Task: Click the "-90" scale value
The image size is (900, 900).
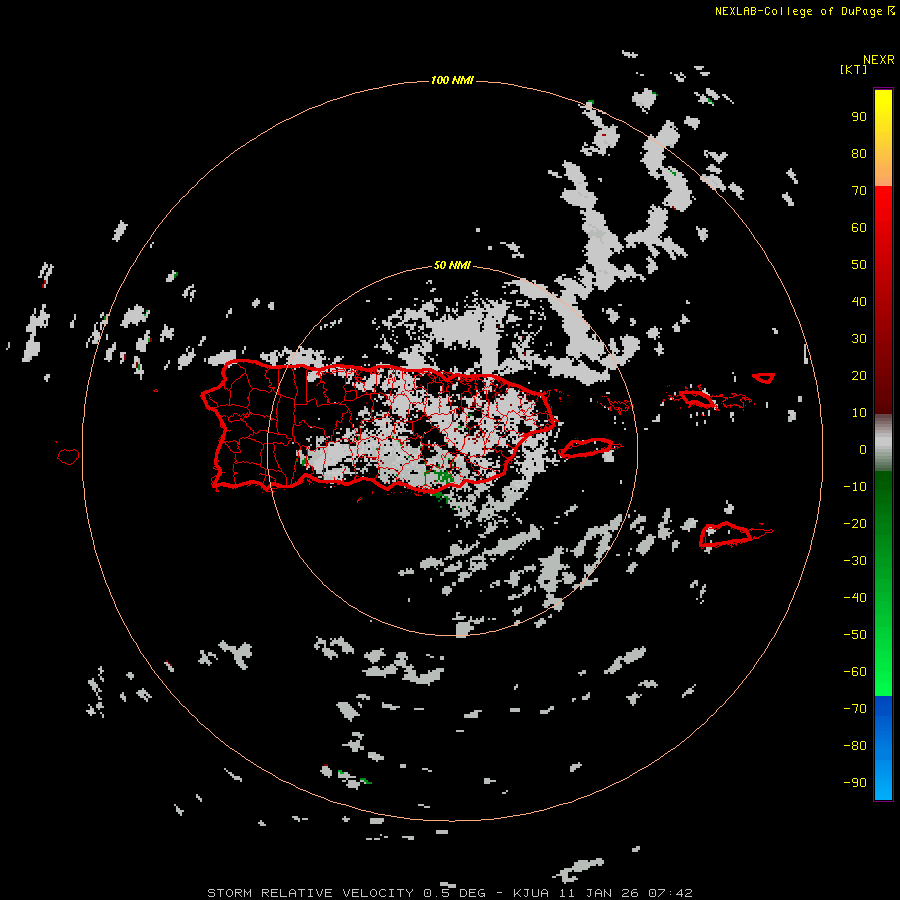Action: pos(855,782)
